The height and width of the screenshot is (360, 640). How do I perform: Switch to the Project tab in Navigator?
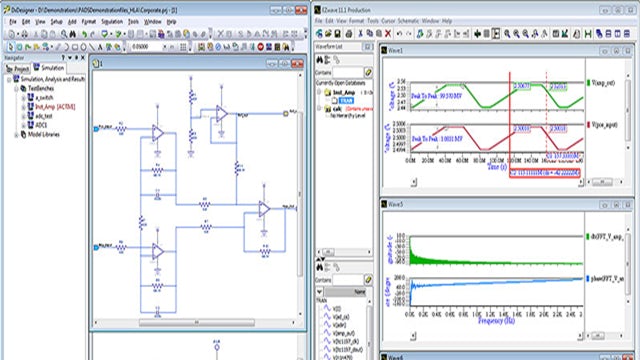pyautogui.click(x=18, y=69)
